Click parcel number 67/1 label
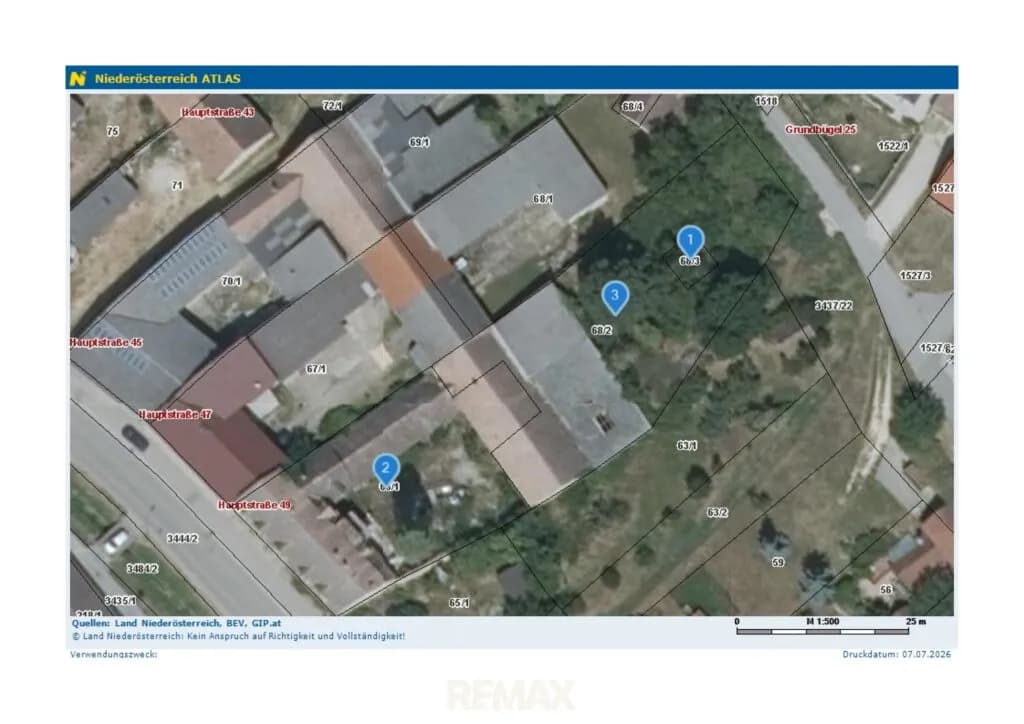The height and width of the screenshot is (724, 1024). pos(316,369)
